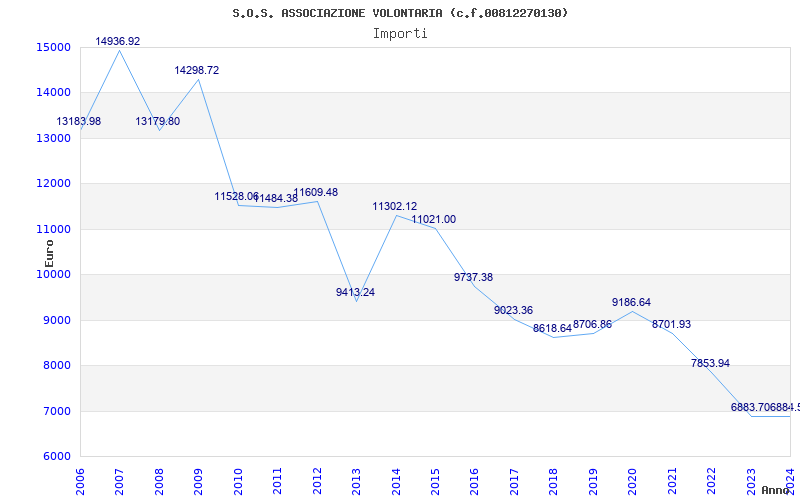The image size is (800, 500).
Task: Click y-axis tick 10000
Action: 53,274
